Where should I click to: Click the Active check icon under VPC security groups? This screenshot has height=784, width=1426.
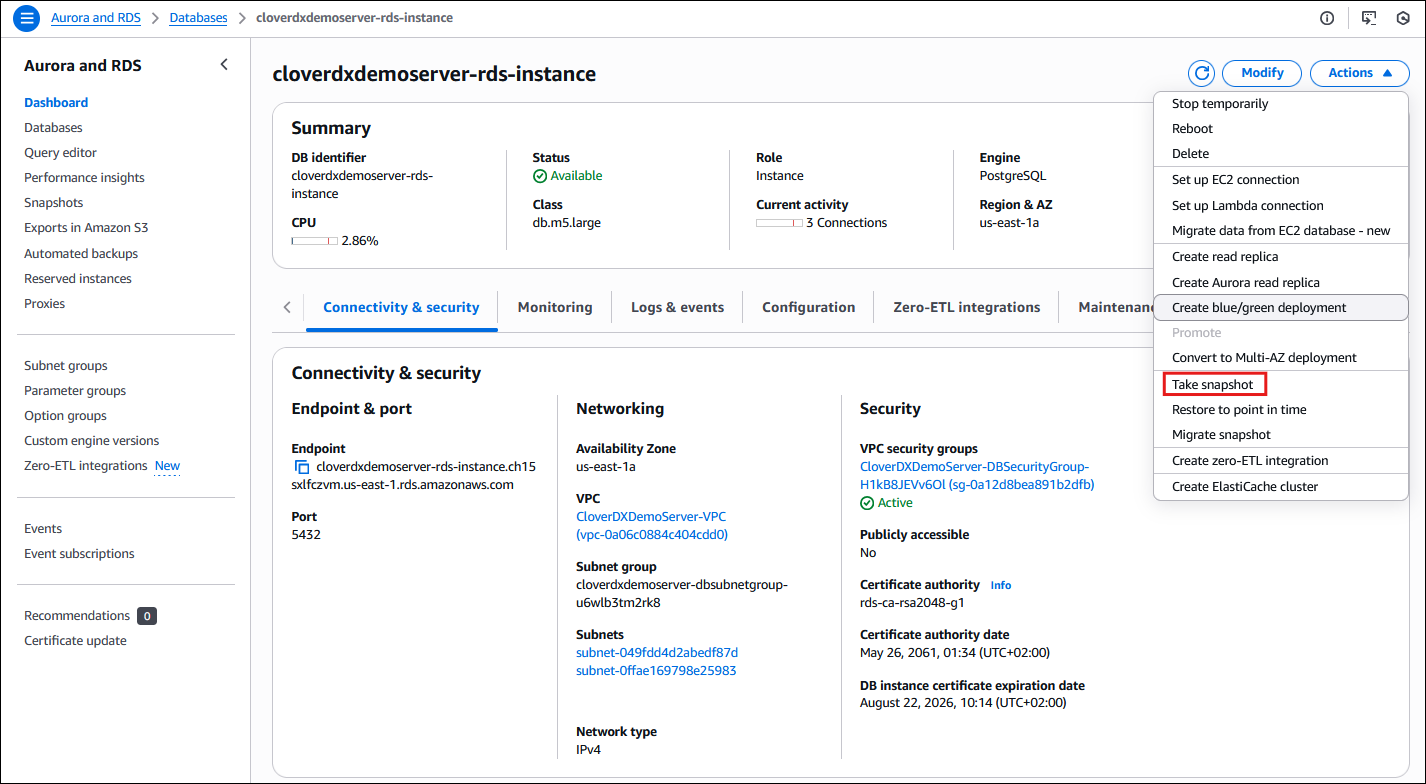[865, 502]
